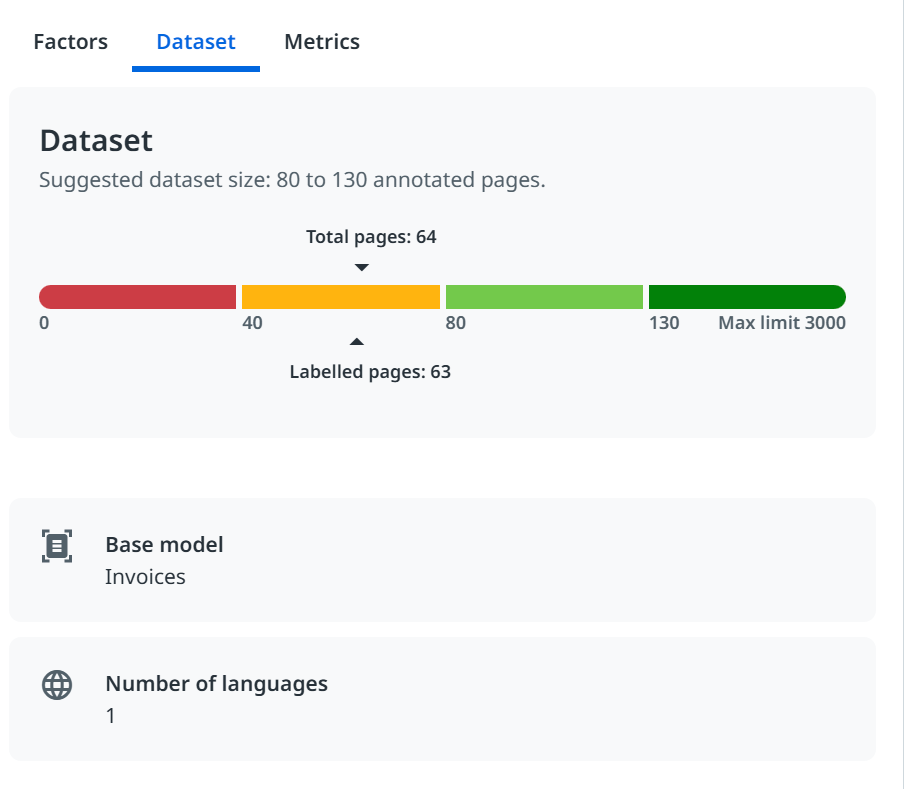Click the Total pages: 64 label
Image resolution: width=904 pixels, height=789 pixels.
tap(371, 237)
